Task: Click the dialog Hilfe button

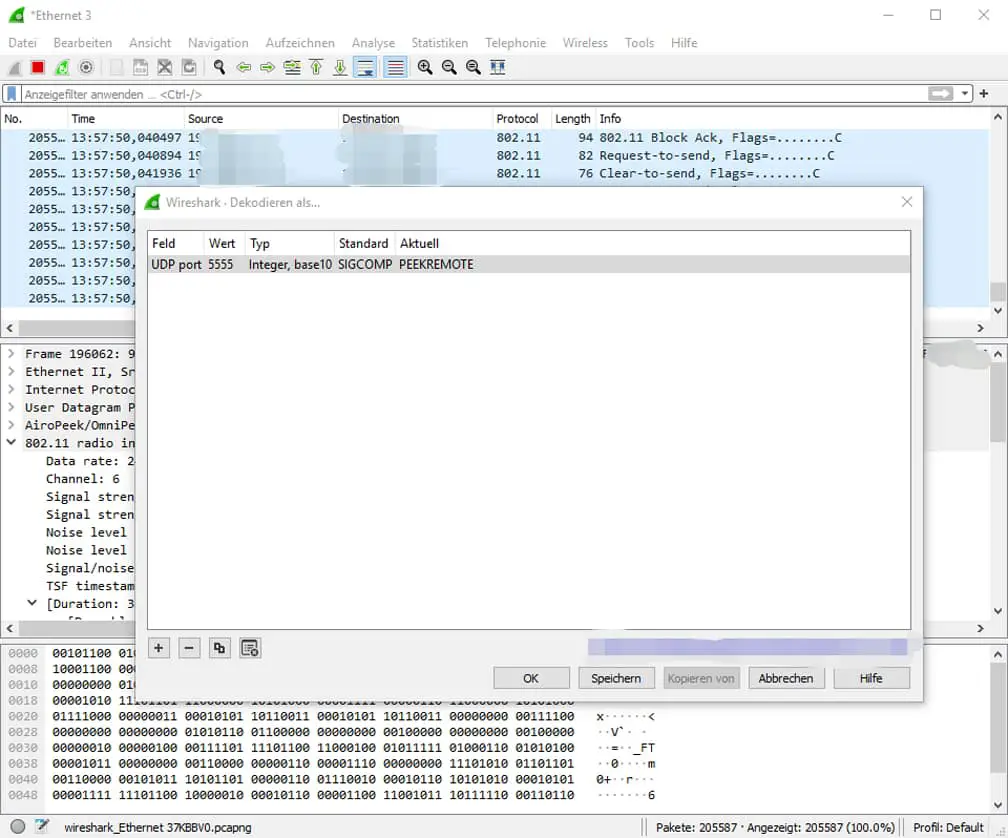Action: [x=871, y=678]
